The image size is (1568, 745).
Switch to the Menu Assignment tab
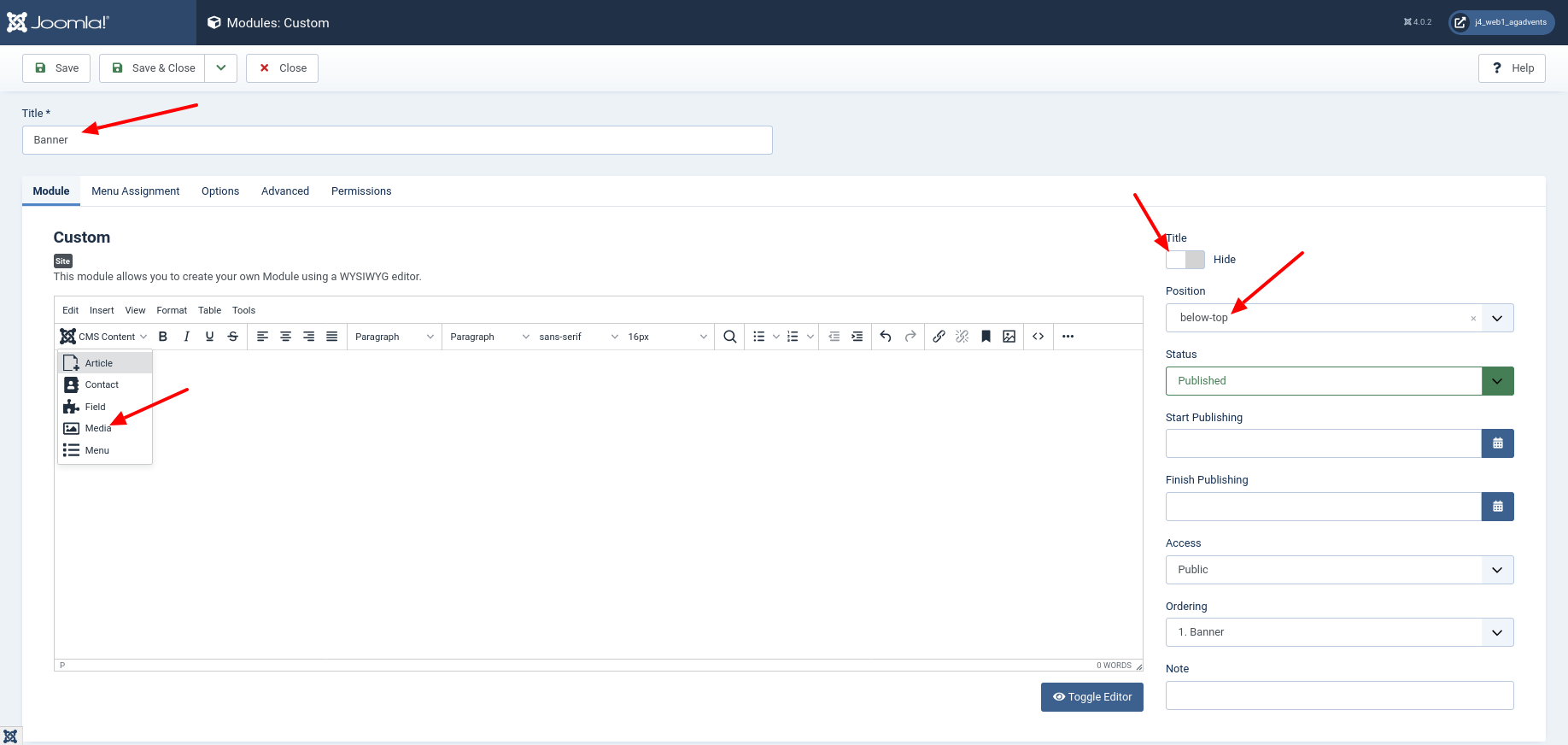(x=136, y=191)
